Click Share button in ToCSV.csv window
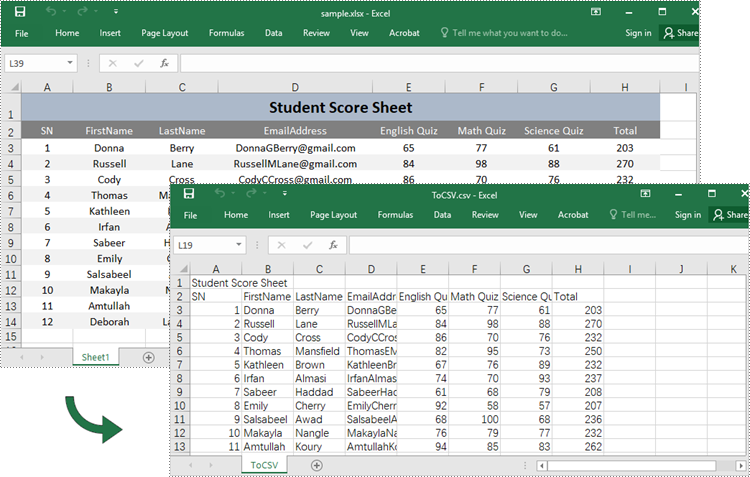This screenshot has height=477, width=750. pos(730,215)
